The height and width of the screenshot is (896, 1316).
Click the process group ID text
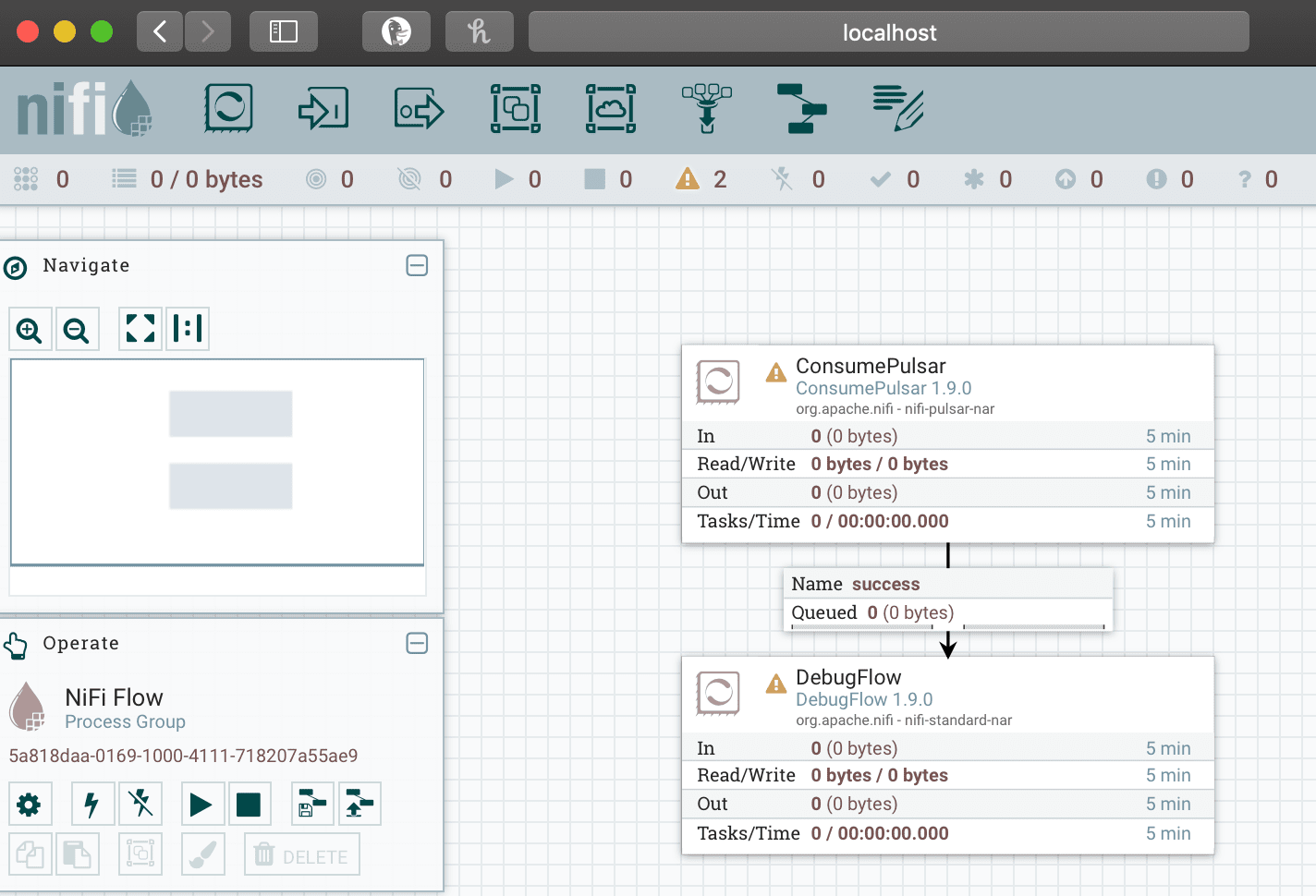(183, 756)
